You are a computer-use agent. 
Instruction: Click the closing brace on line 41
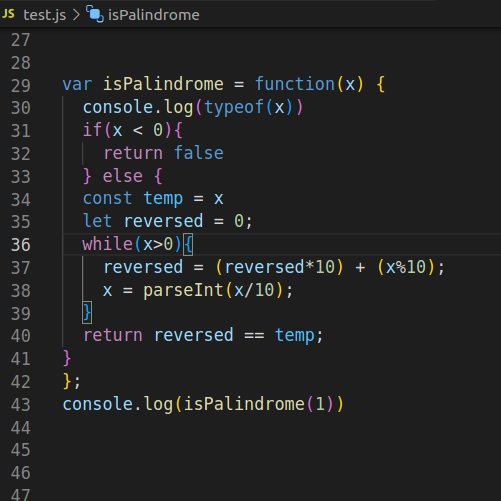tap(67, 358)
